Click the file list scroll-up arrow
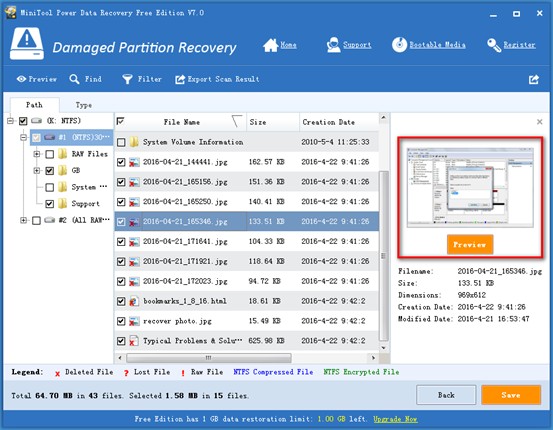The image size is (553, 430). click(384, 117)
